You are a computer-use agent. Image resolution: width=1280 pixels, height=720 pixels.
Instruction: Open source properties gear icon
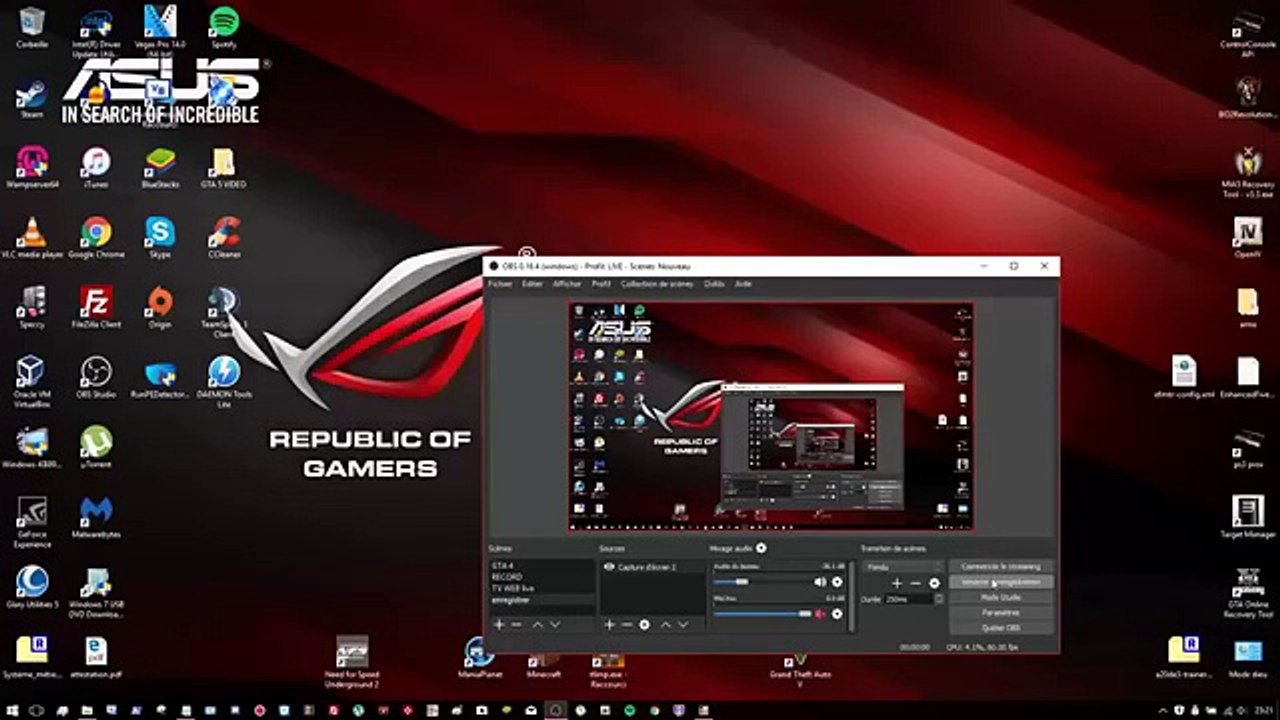pyautogui.click(x=645, y=625)
